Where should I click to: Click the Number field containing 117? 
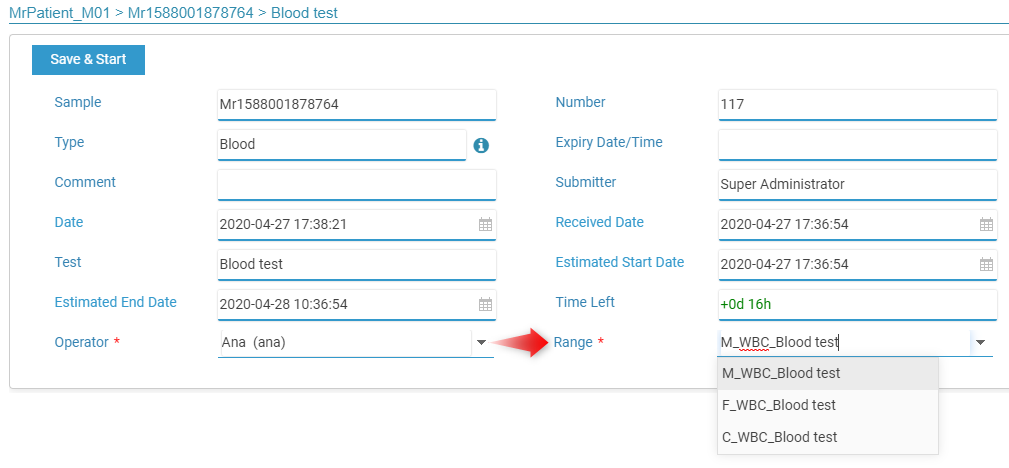[x=858, y=105]
